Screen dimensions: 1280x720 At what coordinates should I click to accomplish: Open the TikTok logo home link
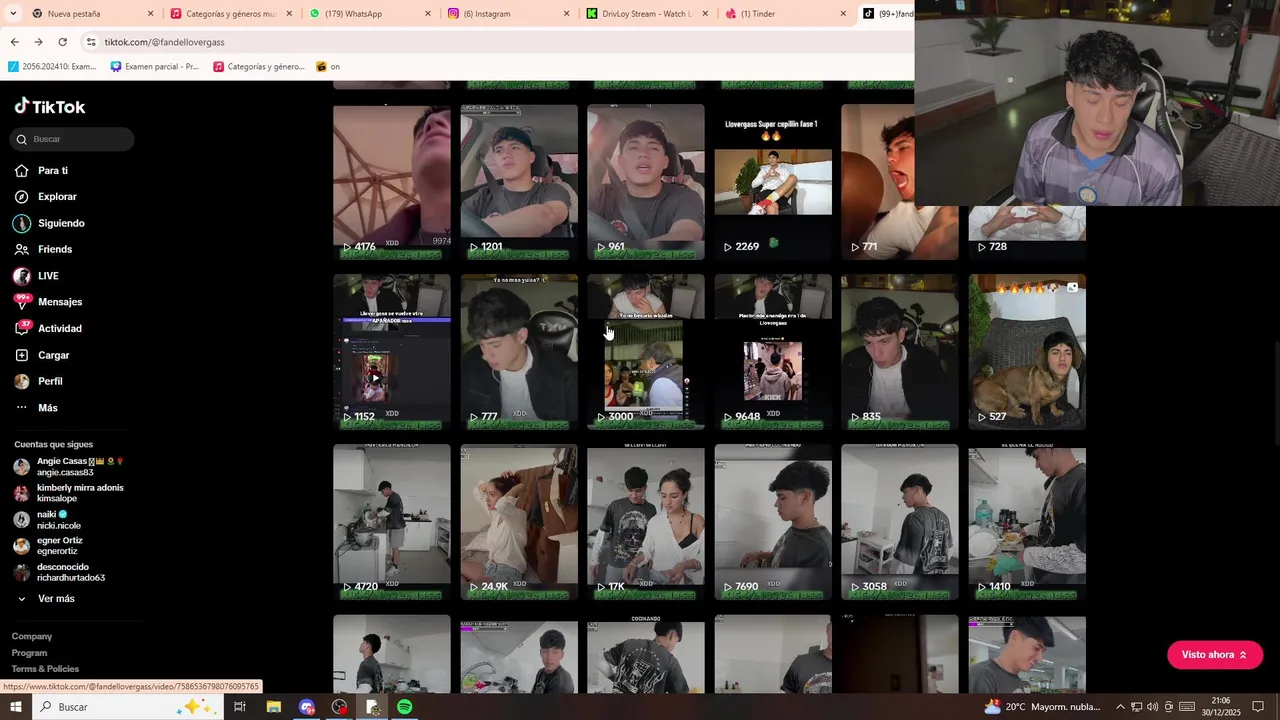pyautogui.click(x=50, y=107)
